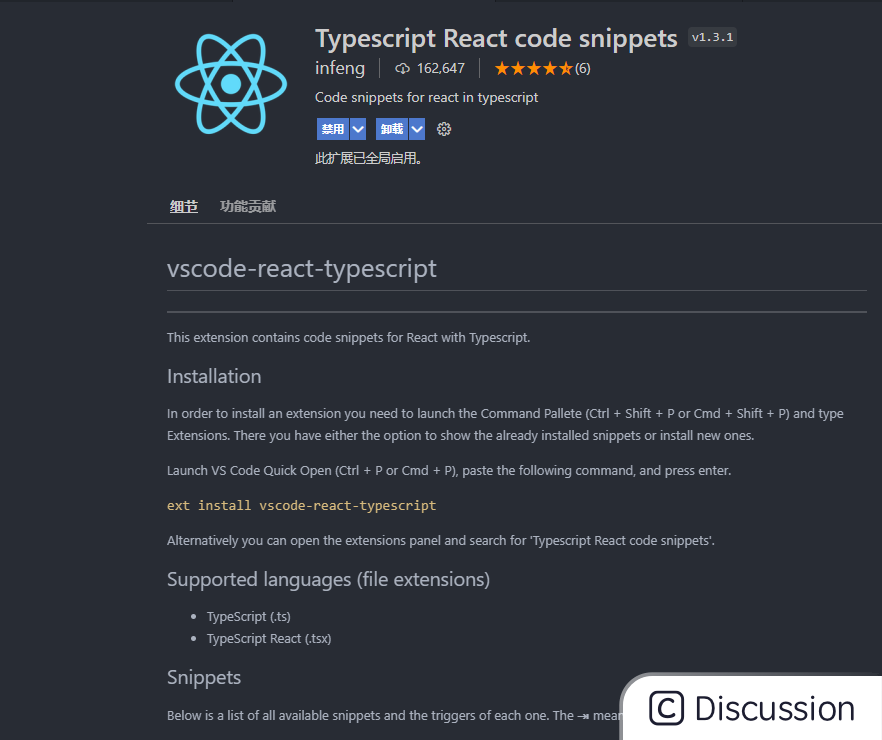Click the 卸载 (uninstall) button
The height and width of the screenshot is (740, 882).
(x=392, y=129)
